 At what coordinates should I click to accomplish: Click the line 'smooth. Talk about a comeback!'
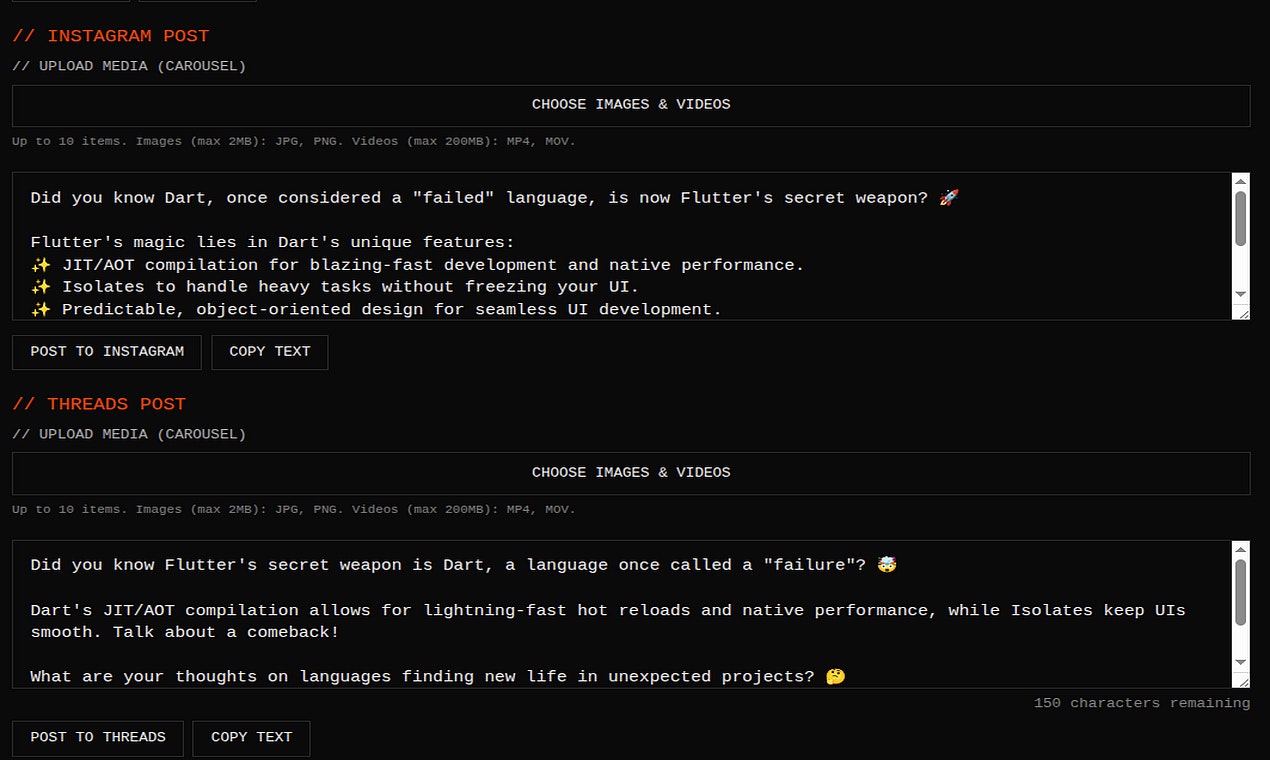coord(185,632)
